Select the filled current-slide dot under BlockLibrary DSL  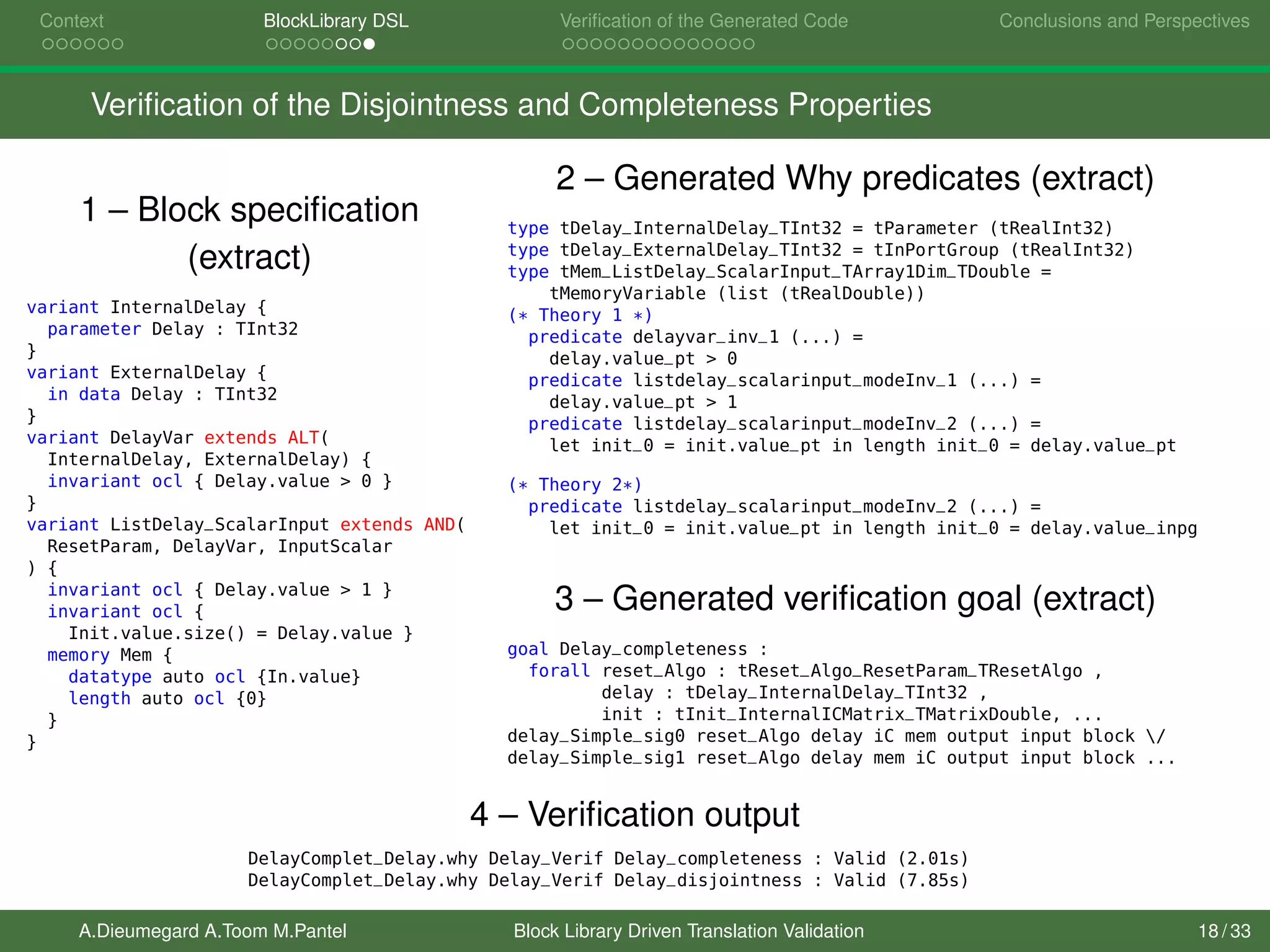point(369,44)
